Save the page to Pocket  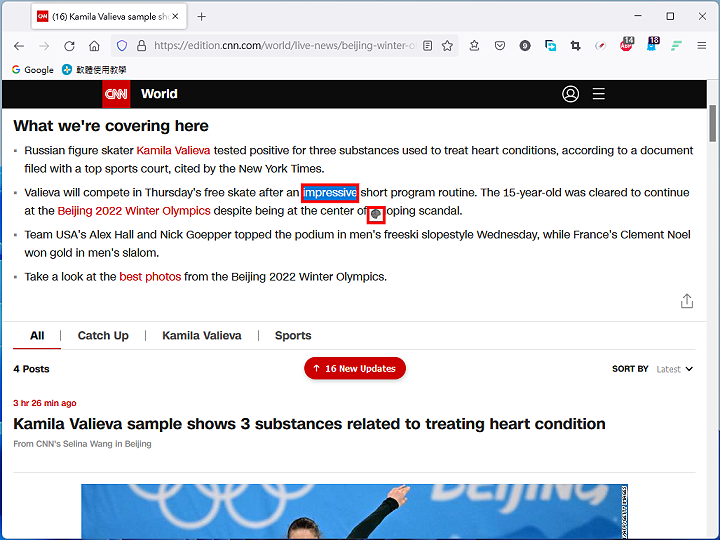(500, 45)
